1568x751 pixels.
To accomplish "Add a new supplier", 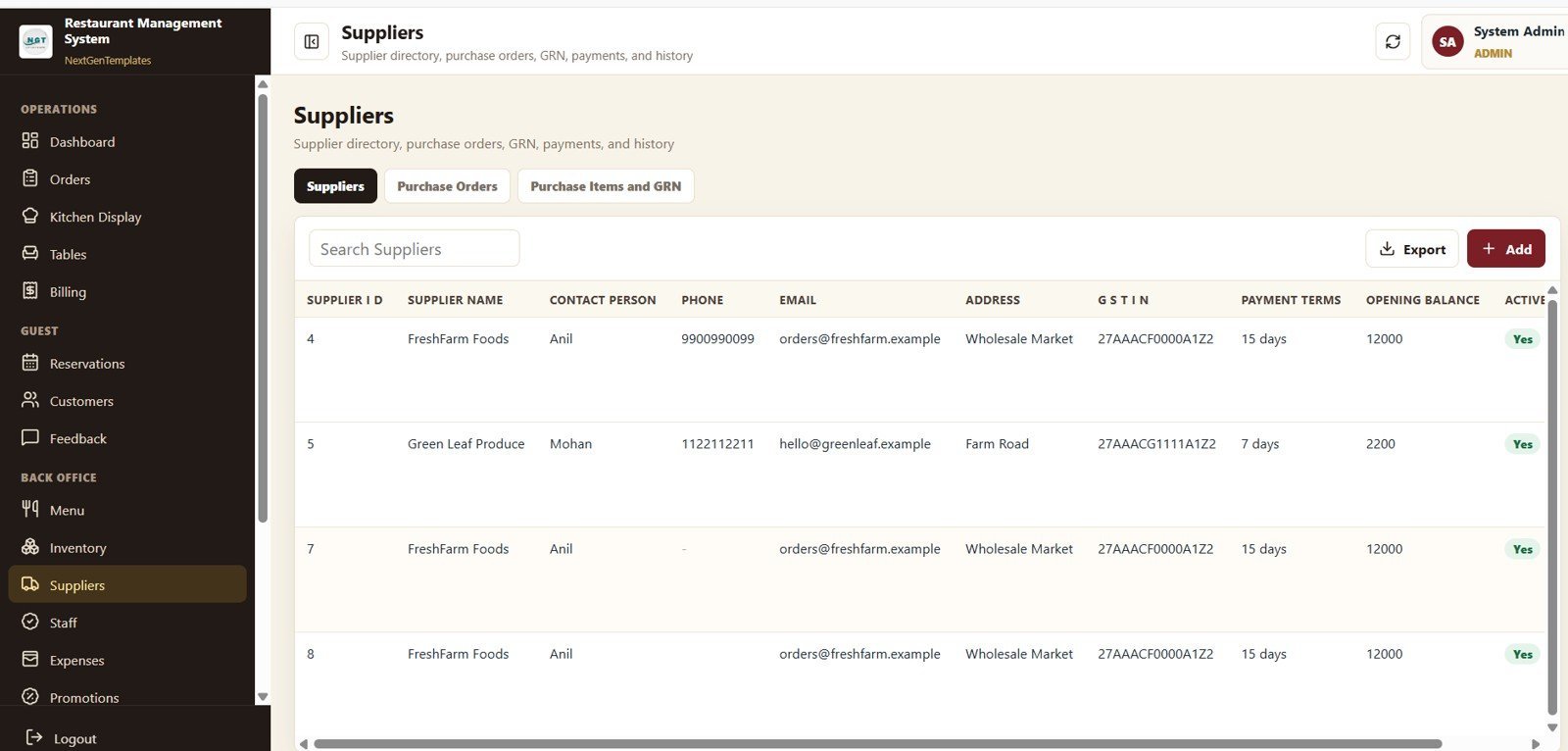I will (x=1506, y=249).
